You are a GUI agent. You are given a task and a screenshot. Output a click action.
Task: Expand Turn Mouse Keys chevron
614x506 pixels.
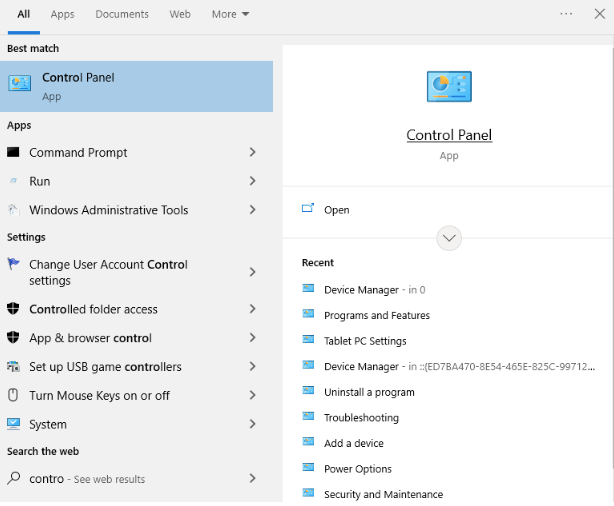(x=253, y=395)
